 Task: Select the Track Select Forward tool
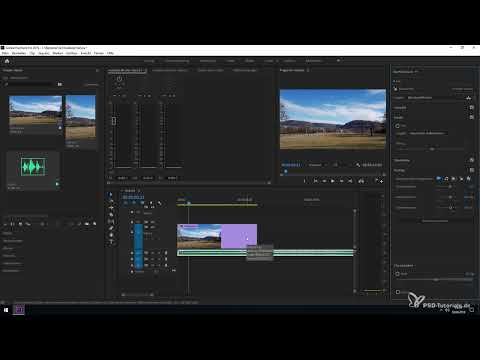(x=111, y=201)
